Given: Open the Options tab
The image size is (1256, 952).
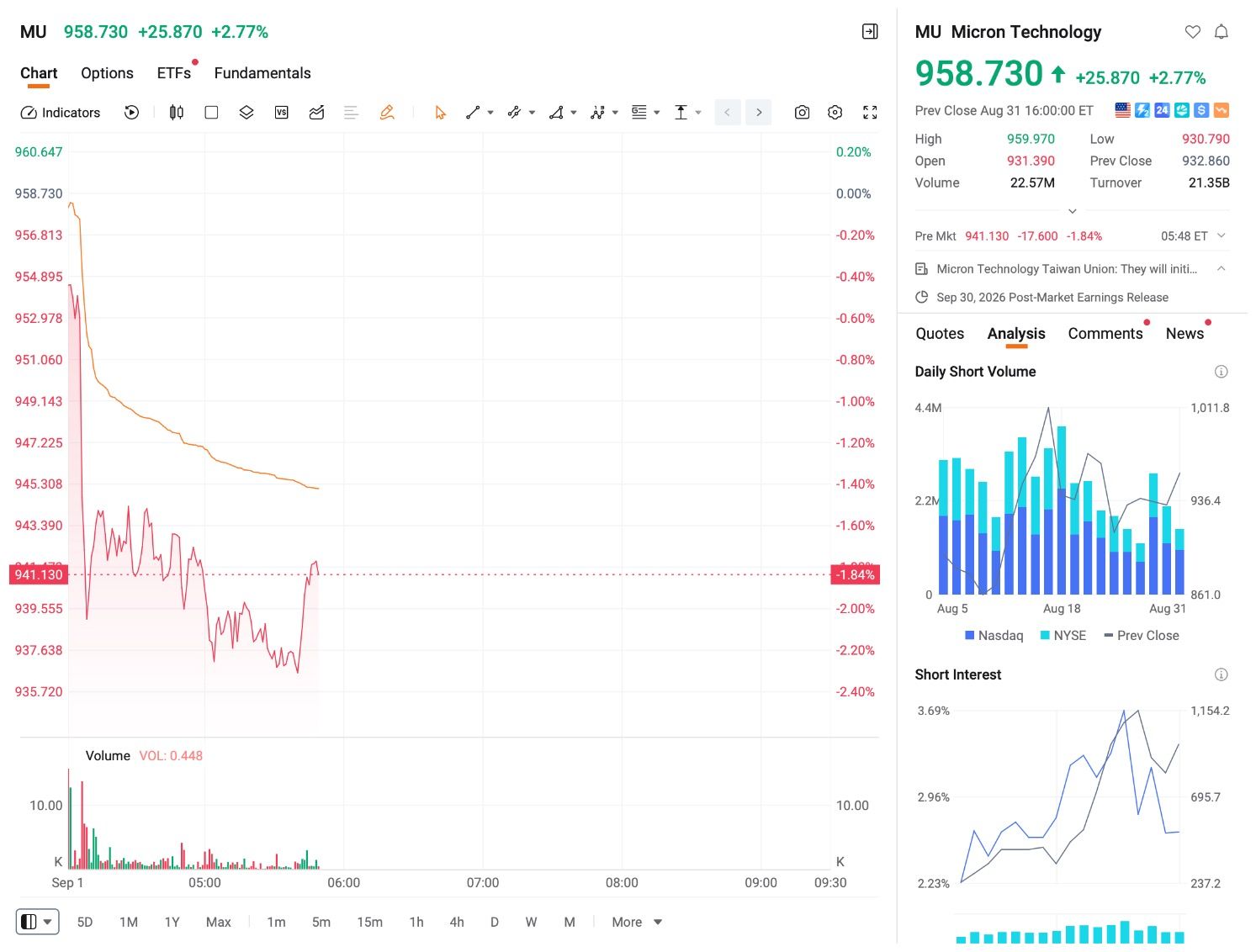Looking at the screenshot, I should point(107,73).
